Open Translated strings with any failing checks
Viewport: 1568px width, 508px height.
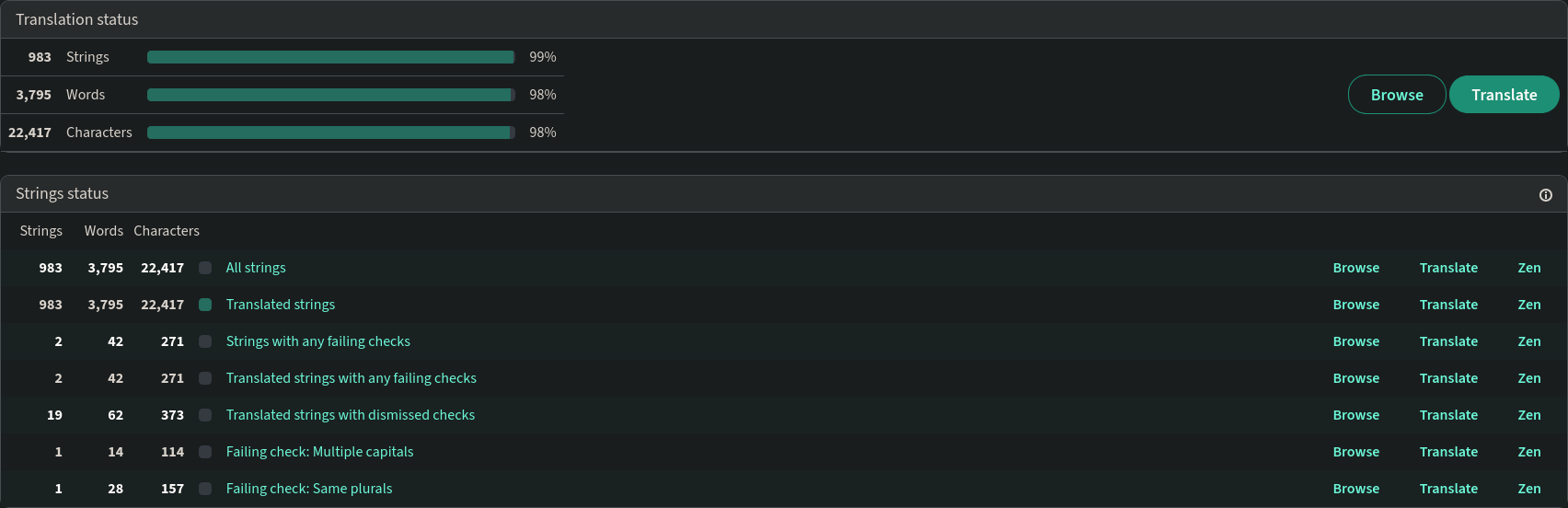pos(352,378)
